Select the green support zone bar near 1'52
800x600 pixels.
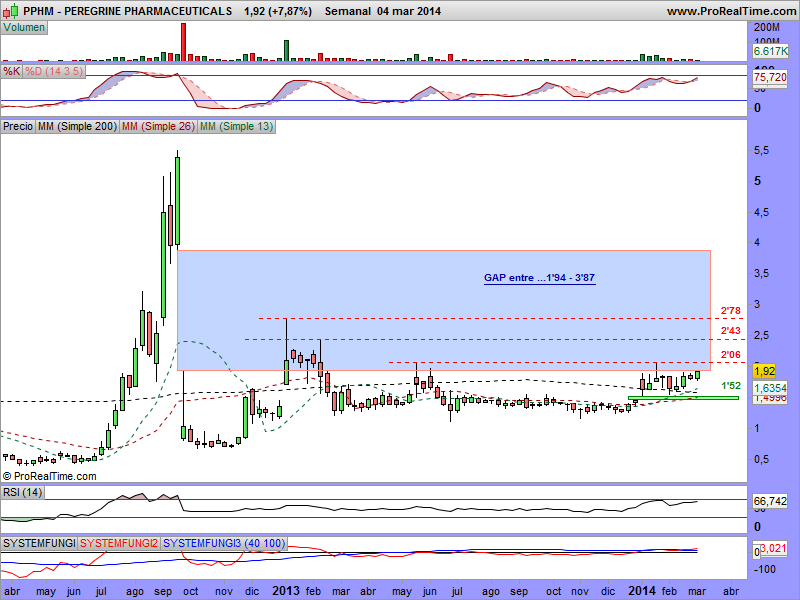click(x=683, y=398)
